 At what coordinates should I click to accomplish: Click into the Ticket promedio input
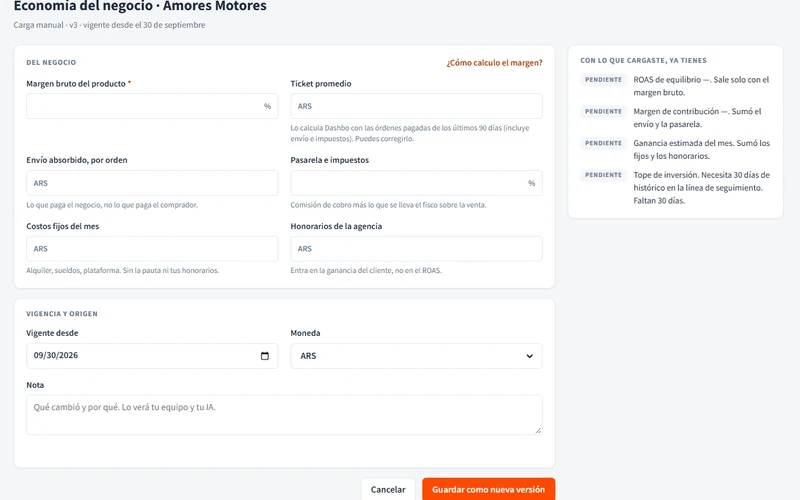[x=416, y=106]
